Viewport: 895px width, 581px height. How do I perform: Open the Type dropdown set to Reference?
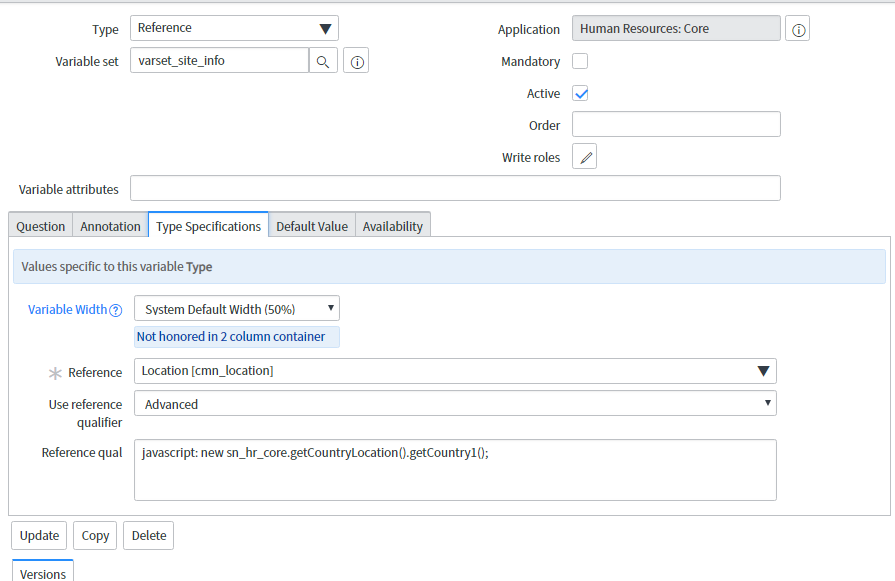pos(234,28)
